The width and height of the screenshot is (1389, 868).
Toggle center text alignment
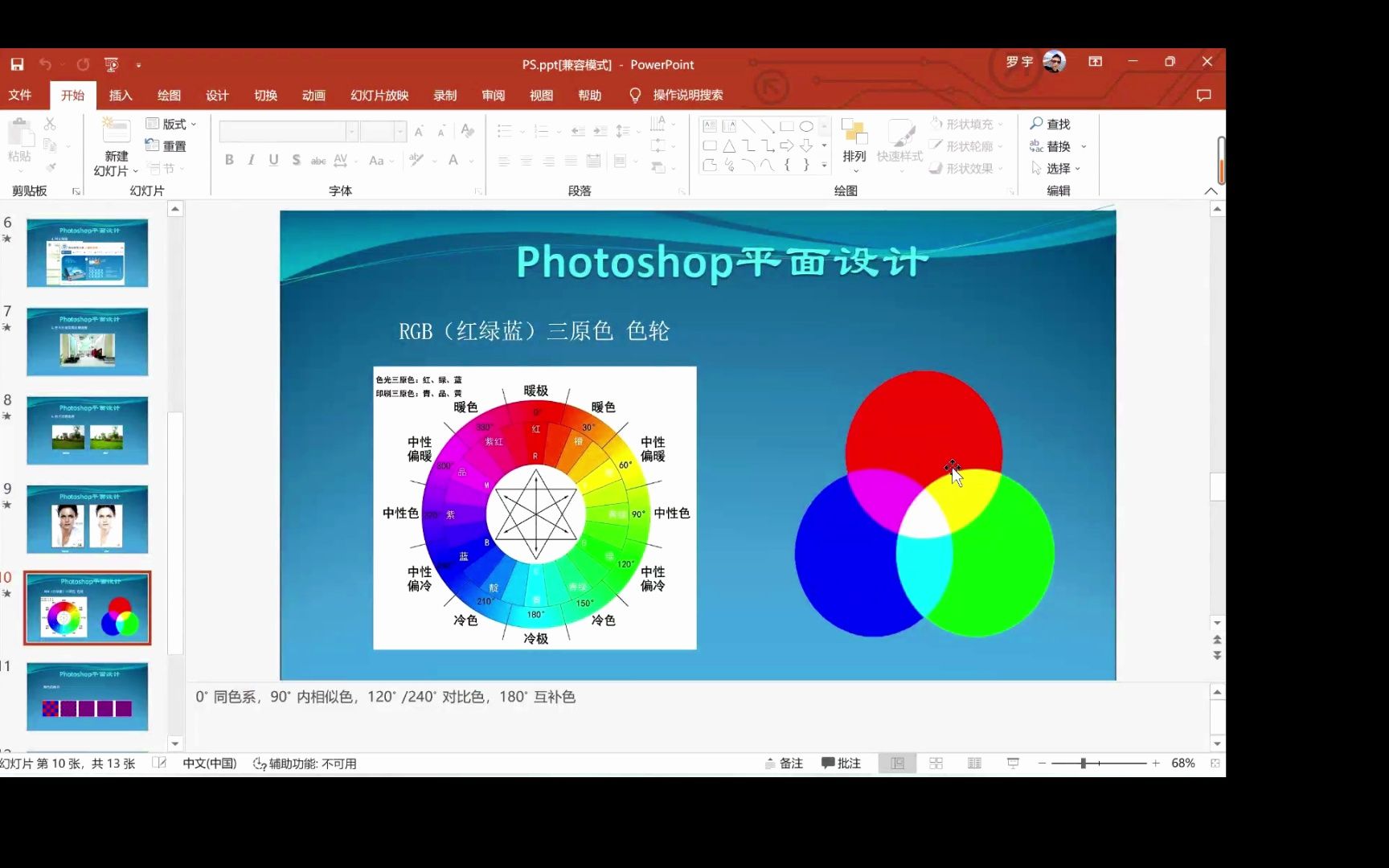click(527, 161)
